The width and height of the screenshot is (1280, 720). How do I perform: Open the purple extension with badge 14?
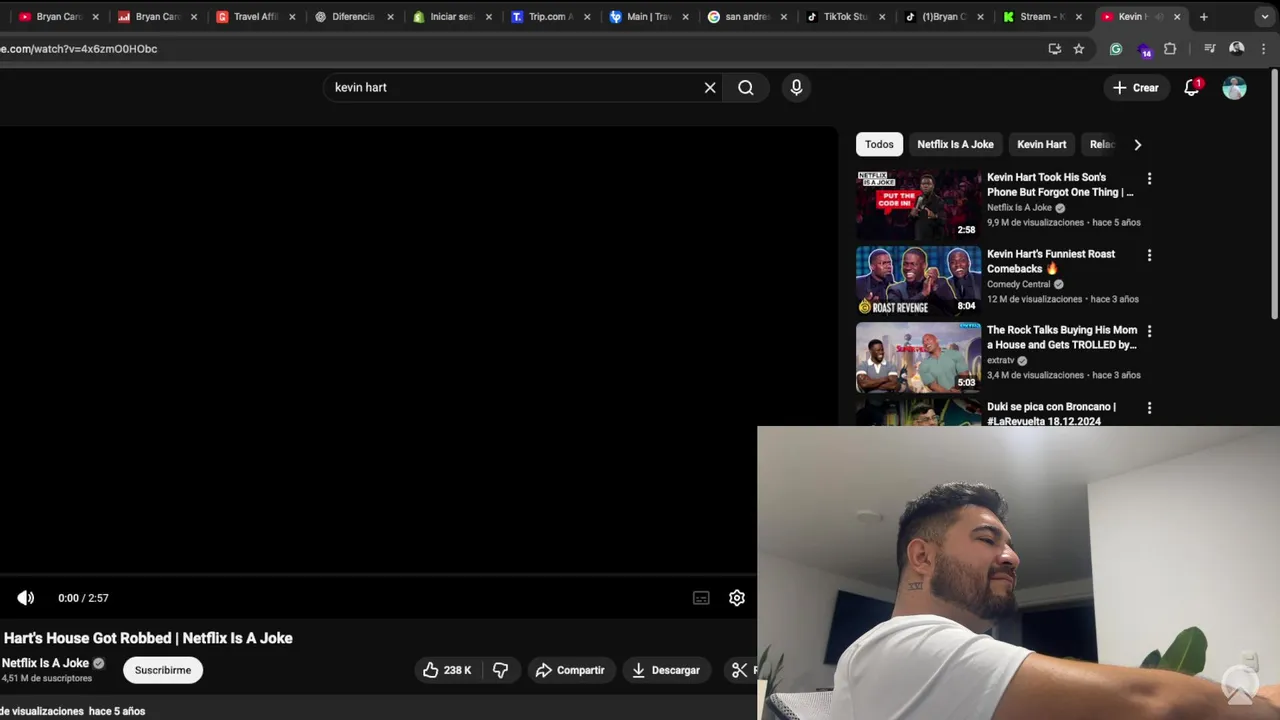pos(1144,49)
